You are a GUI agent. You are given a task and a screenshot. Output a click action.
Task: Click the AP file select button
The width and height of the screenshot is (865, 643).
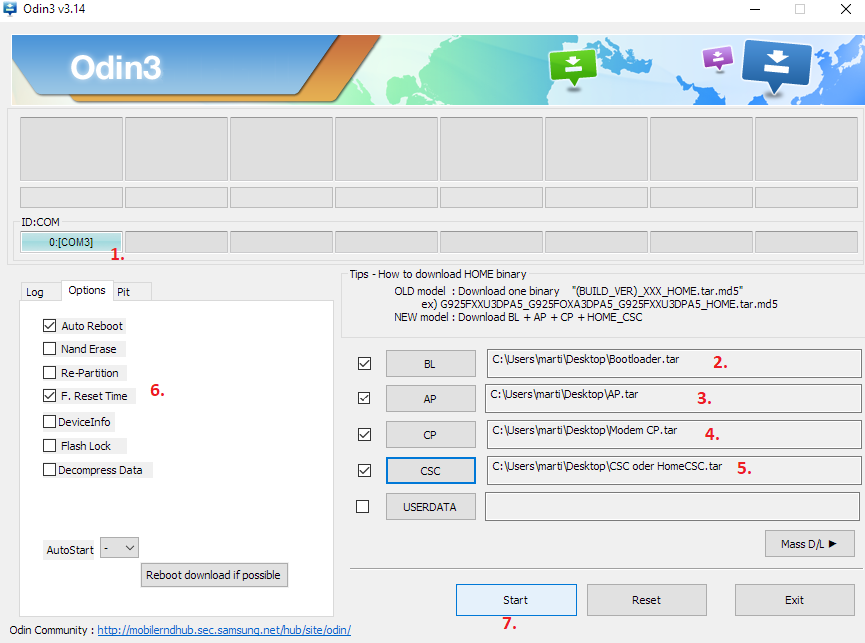tap(430, 399)
